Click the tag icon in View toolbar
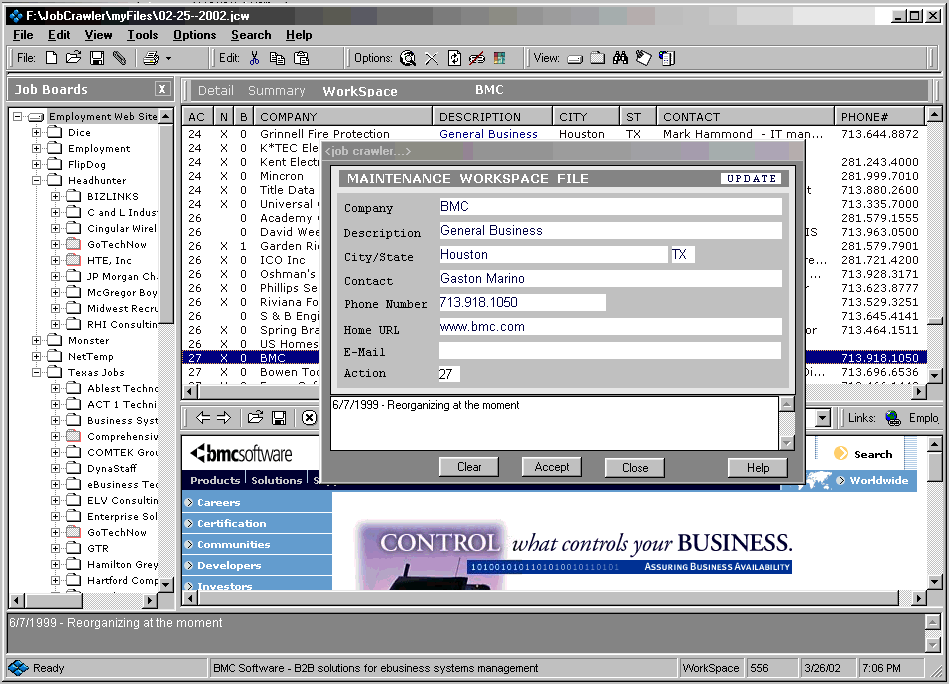 point(643,58)
